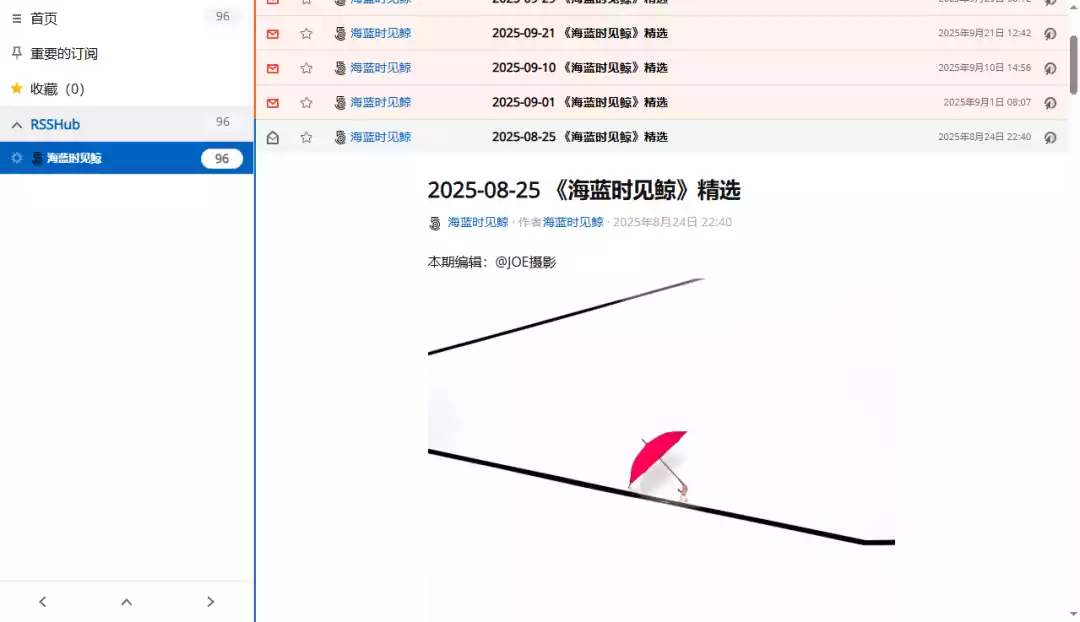Toggle read status of the 2025-08-25 article
This screenshot has width=1080, height=622.
pos(272,136)
